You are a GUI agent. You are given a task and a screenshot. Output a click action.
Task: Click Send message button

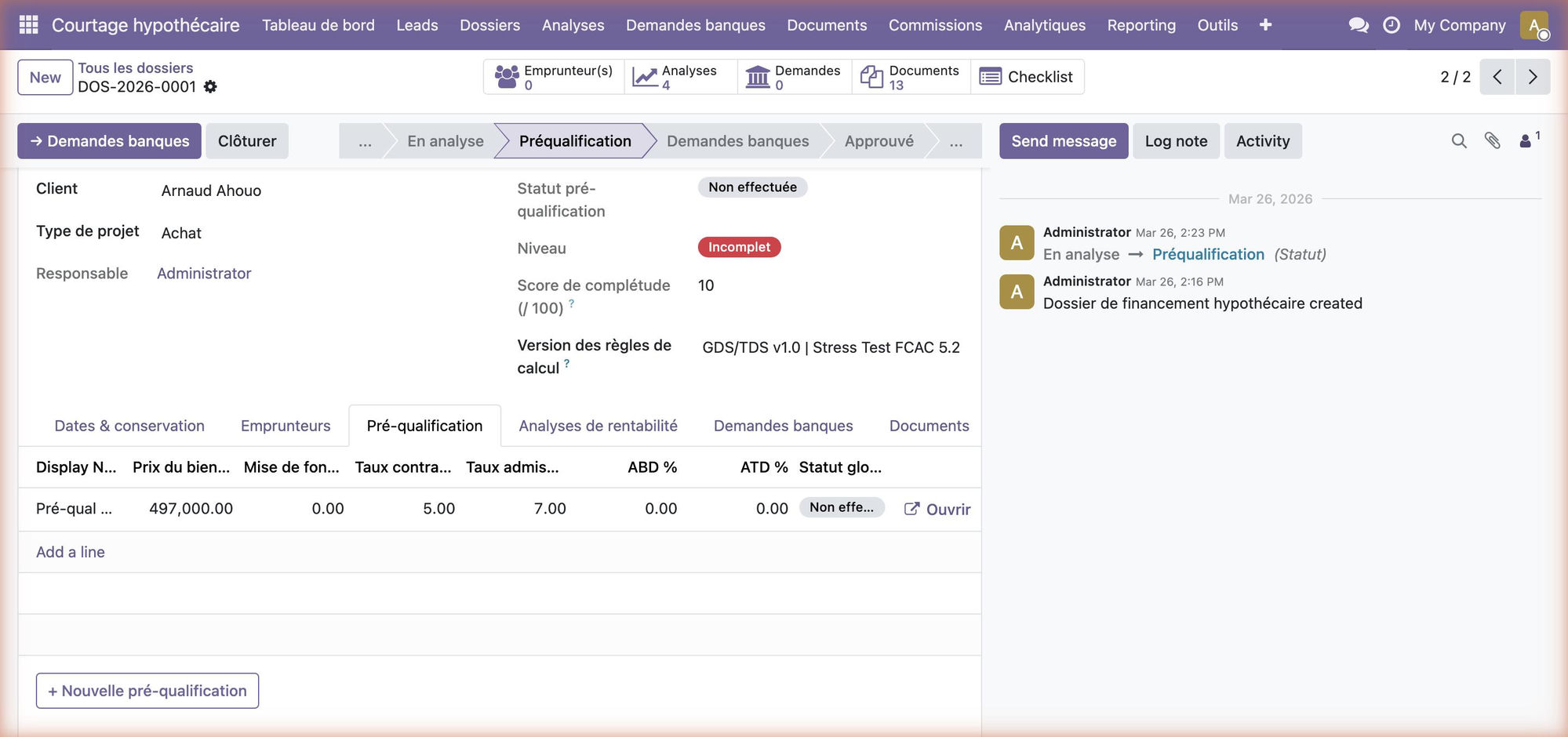(1064, 141)
